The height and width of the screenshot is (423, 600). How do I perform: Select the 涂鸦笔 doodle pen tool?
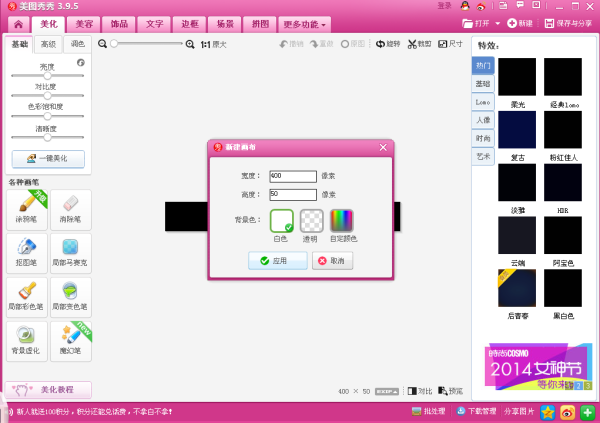(x=27, y=210)
